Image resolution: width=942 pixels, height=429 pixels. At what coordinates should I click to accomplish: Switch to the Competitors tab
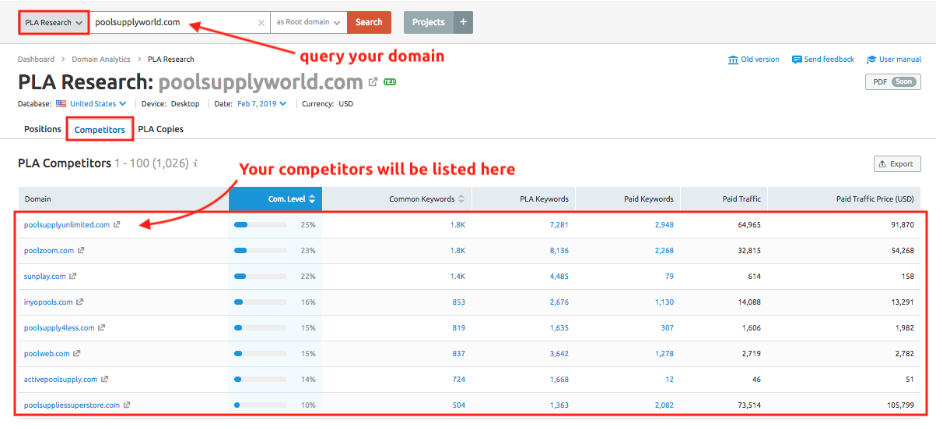[100, 130]
